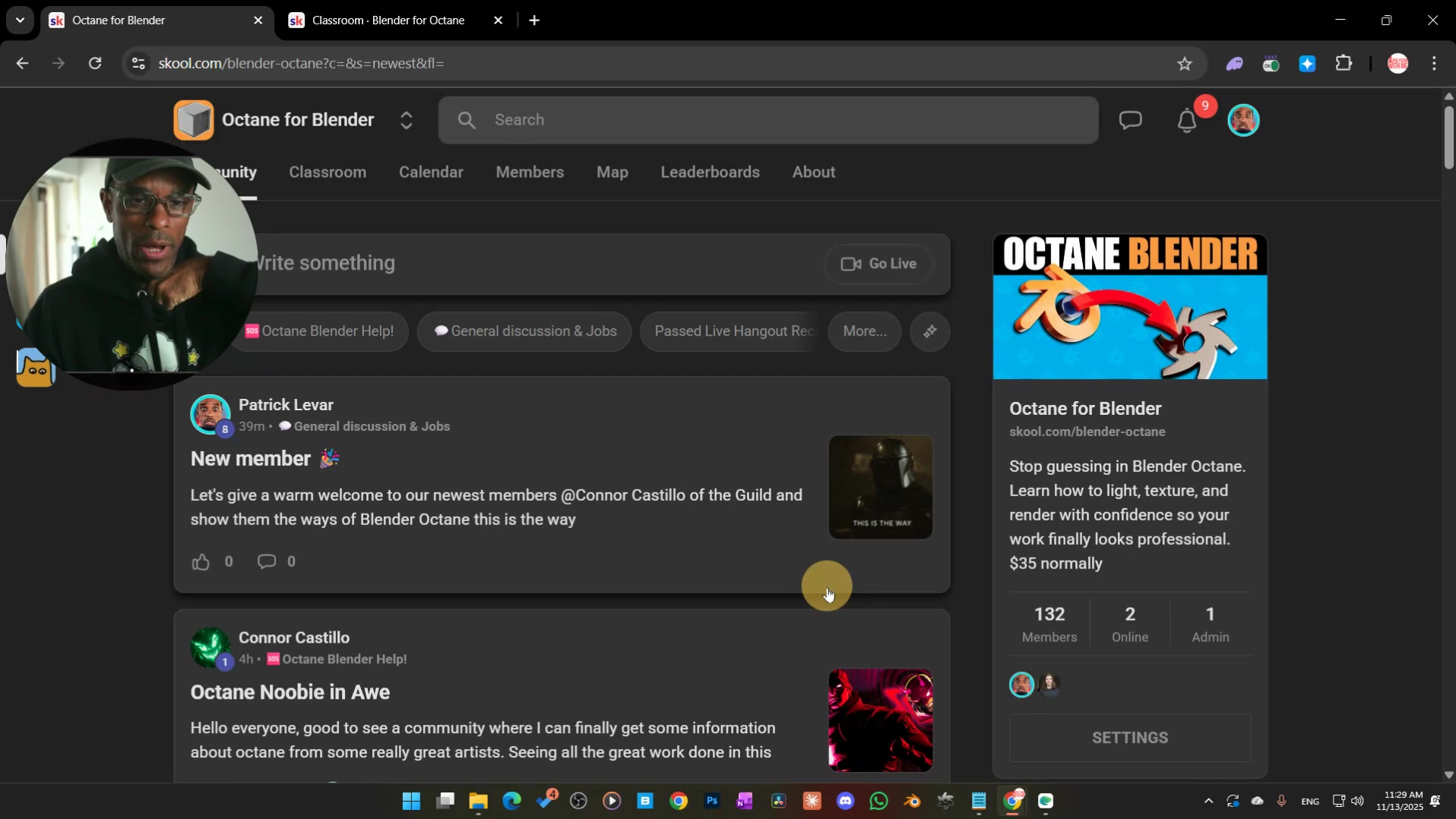Reload the current page
The width and height of the screenshot is (1456, 819).
point(95,64)
